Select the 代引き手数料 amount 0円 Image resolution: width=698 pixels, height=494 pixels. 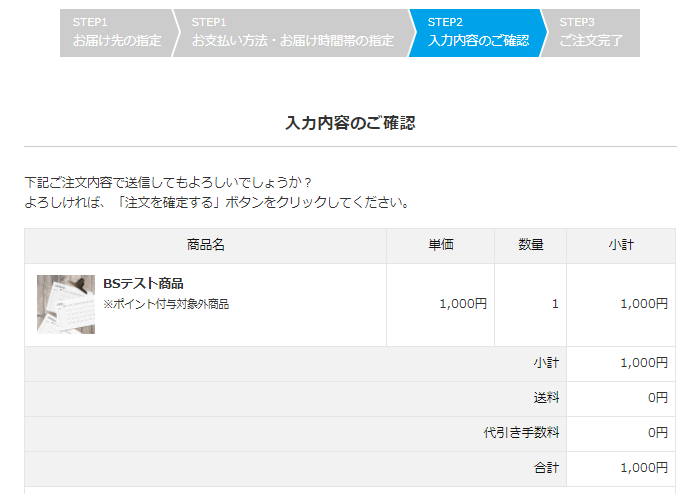pyautogui.click(x=657, y=433)
